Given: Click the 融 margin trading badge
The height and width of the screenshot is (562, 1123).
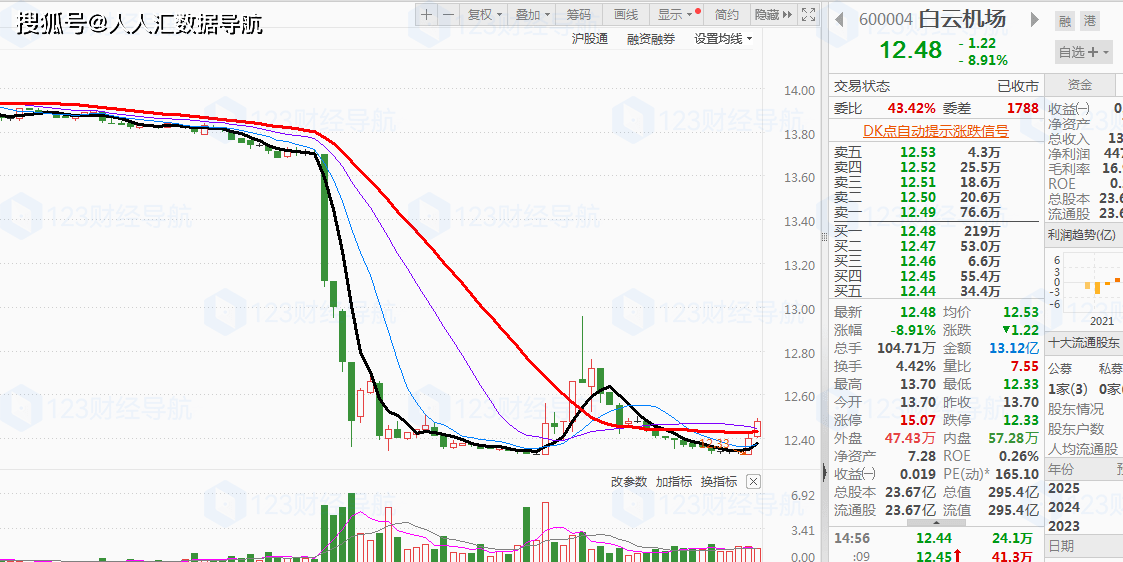Looking at the screenshot, I should tap(1064, 20).
